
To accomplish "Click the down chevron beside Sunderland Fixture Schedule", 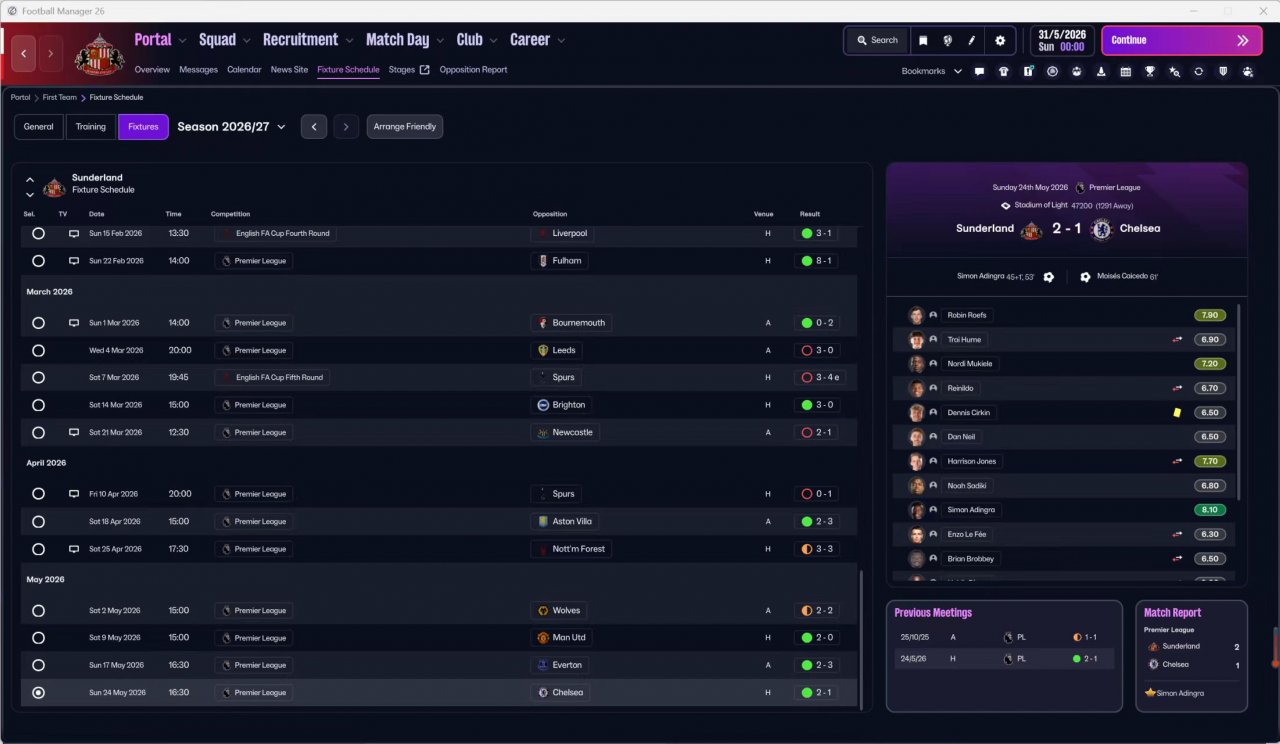I will tap(30, 194).
